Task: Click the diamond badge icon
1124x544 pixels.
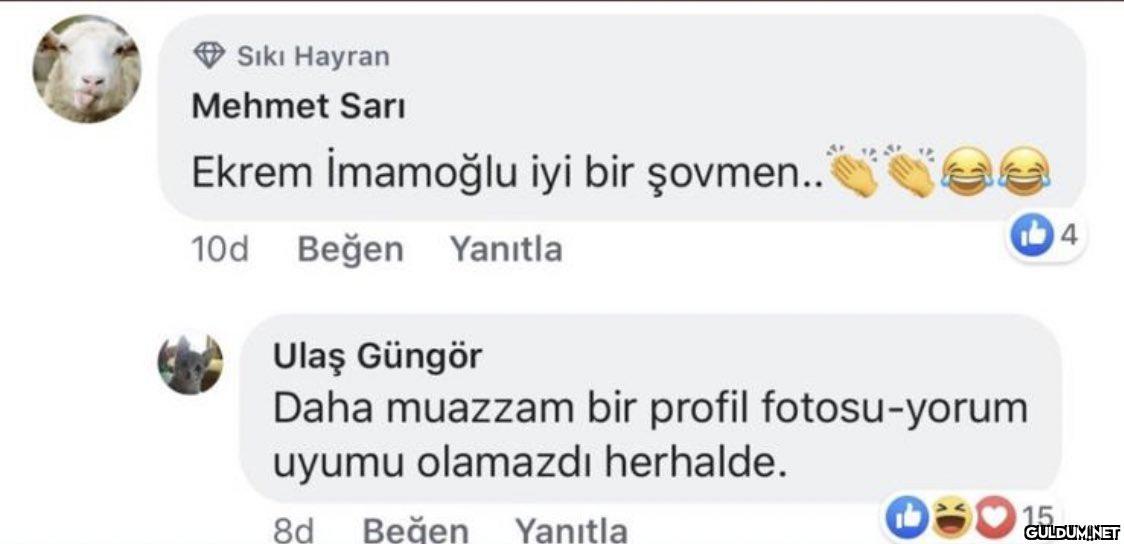Action: click(x=208, y=56)
